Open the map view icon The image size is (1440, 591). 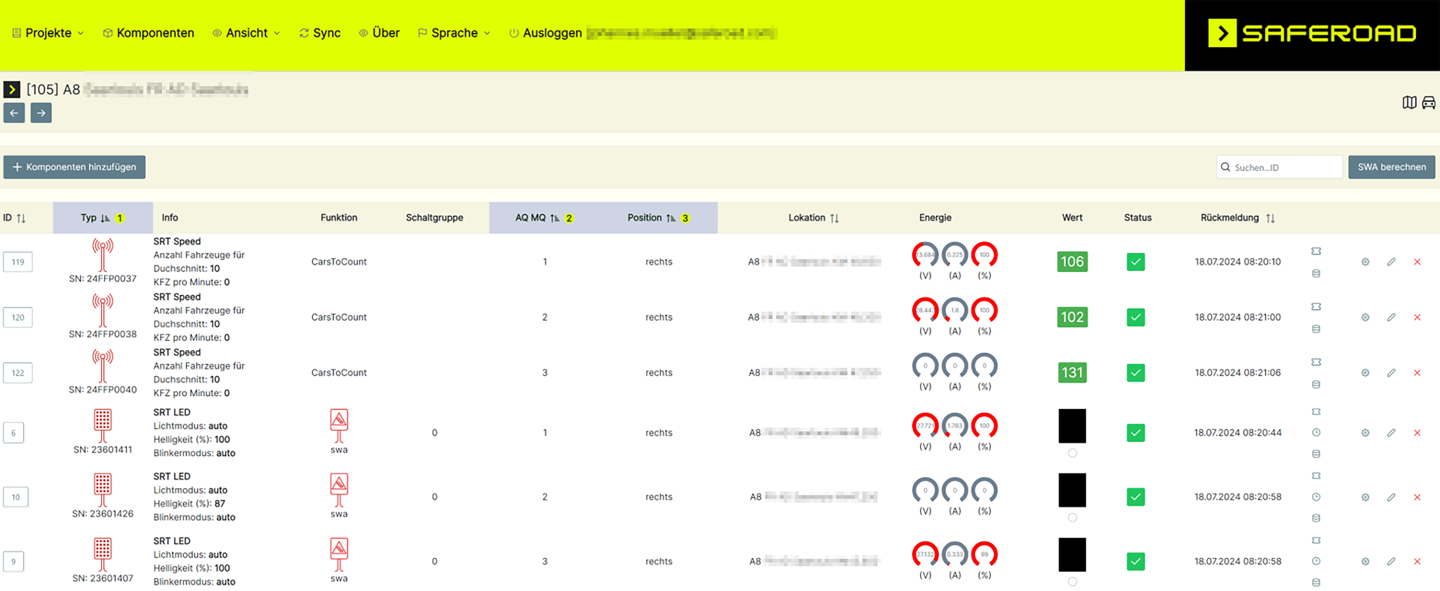pos(1409,102)
